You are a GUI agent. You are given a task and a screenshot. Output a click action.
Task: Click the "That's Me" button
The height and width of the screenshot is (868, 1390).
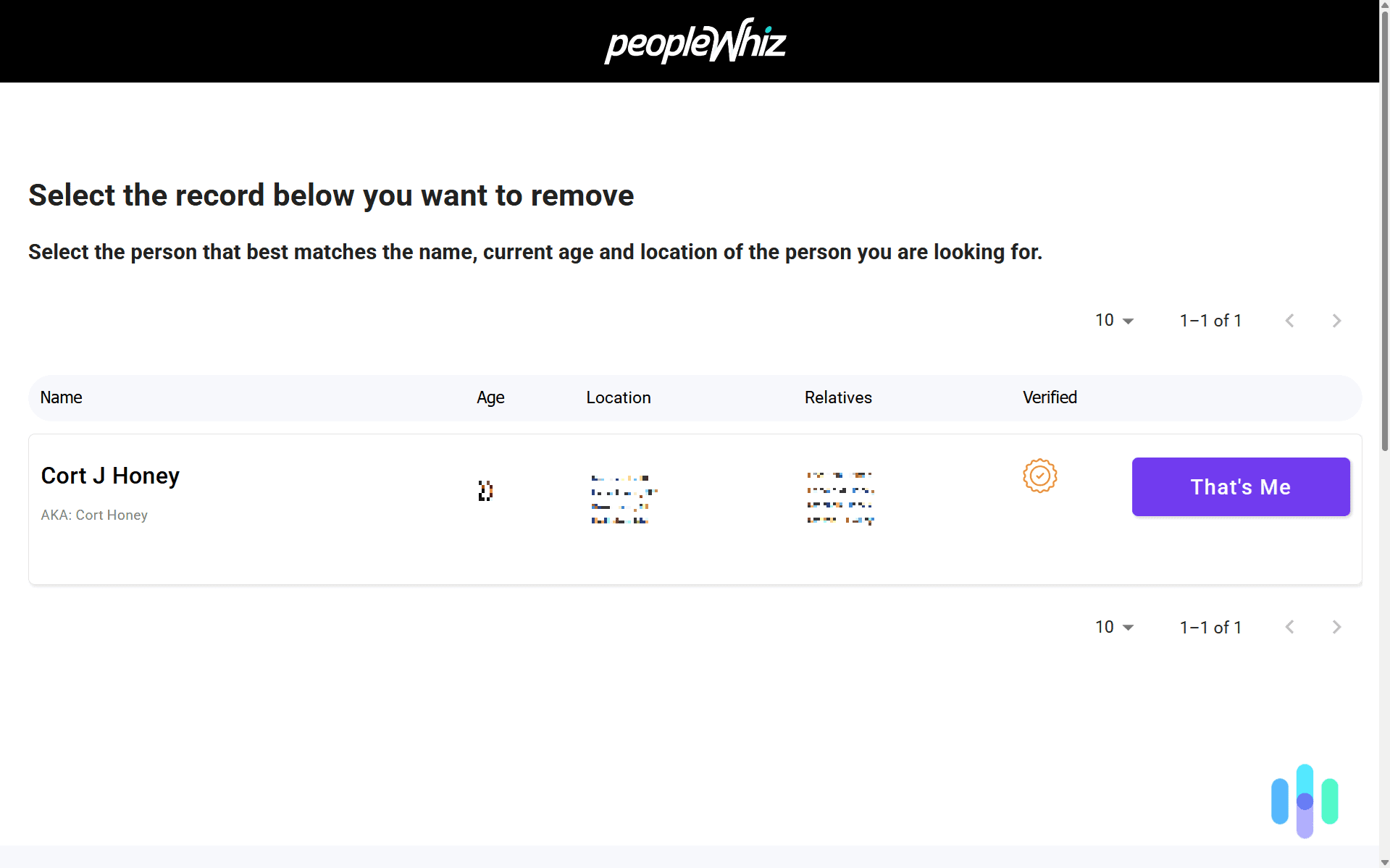1240,486
